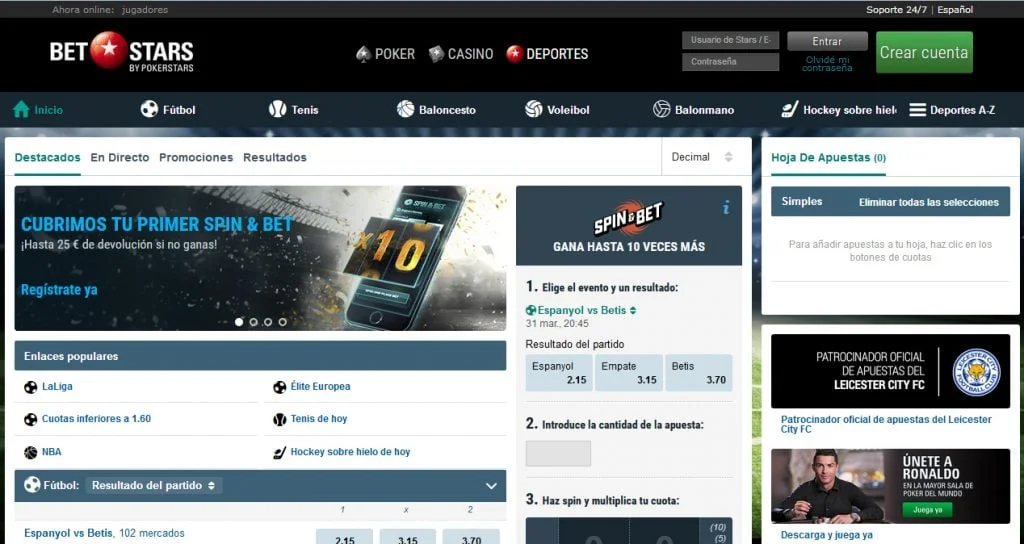Screen dimensions: 1024x544
Task: Switch to the En Directo tab
Action: tap(120, 157)
